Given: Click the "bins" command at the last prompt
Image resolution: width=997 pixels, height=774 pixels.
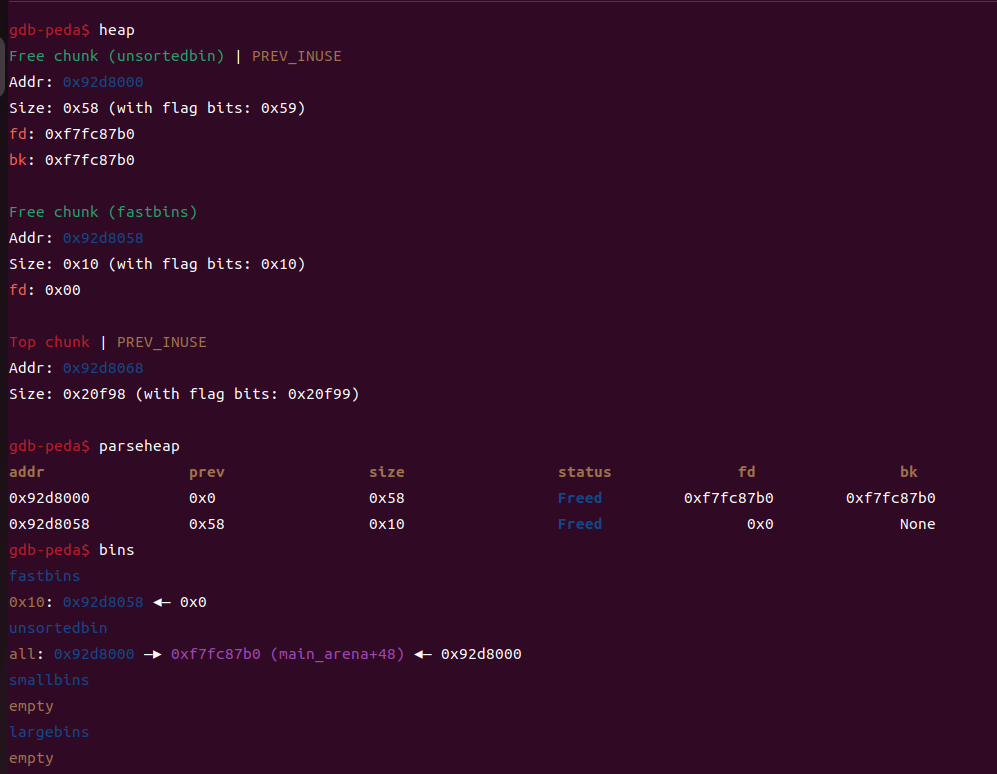Looking at the screenshot, I should (x=116, y=550).
